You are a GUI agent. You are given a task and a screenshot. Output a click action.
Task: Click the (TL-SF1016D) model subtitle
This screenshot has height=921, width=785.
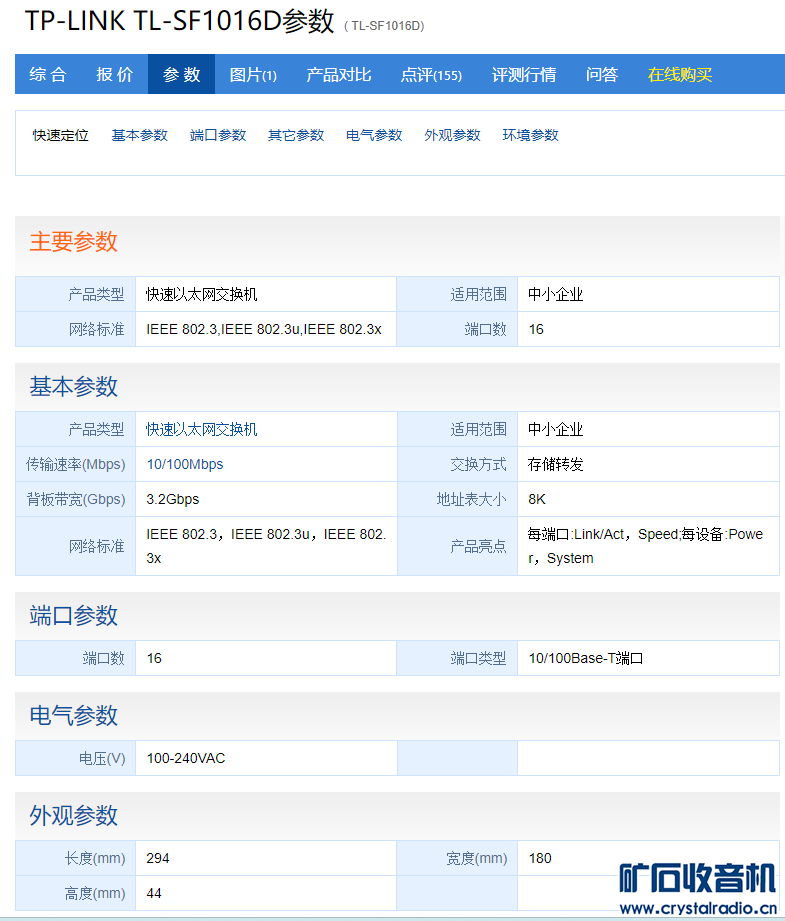tap(384, 26)
